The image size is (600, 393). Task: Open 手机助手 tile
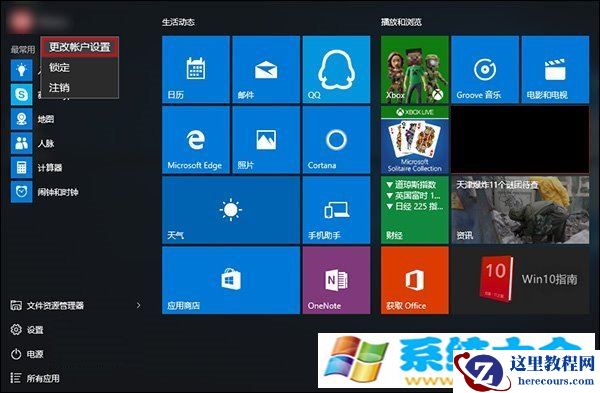[336, 210]
